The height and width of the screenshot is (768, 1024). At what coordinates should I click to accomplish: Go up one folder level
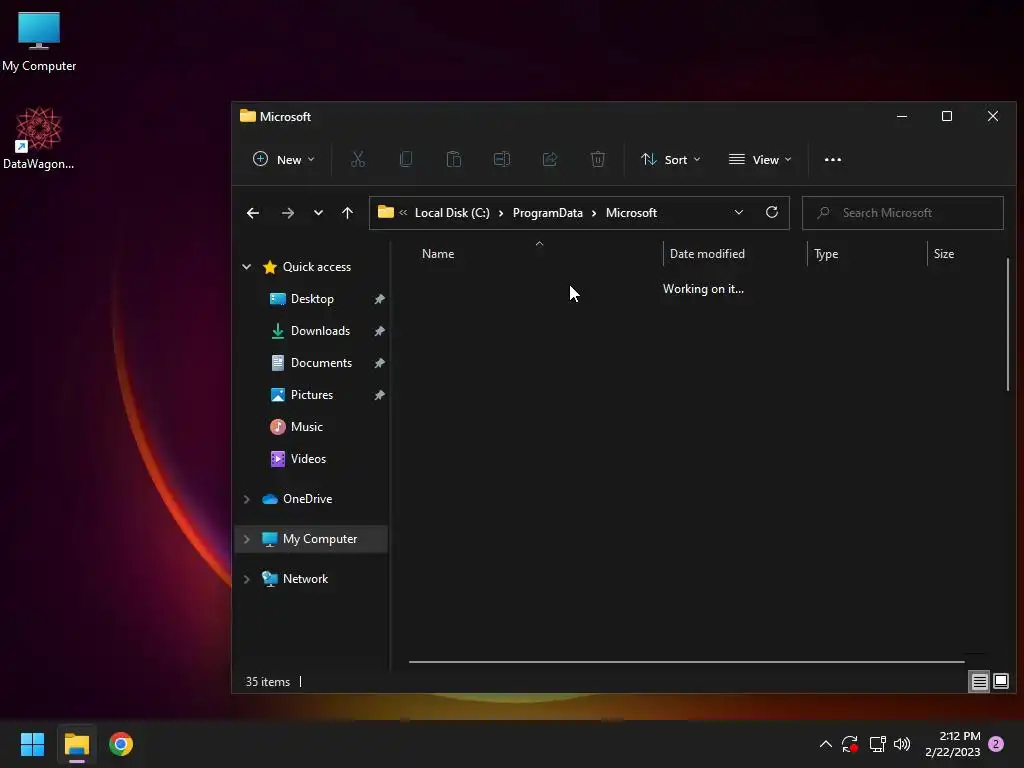click(347, 213)
